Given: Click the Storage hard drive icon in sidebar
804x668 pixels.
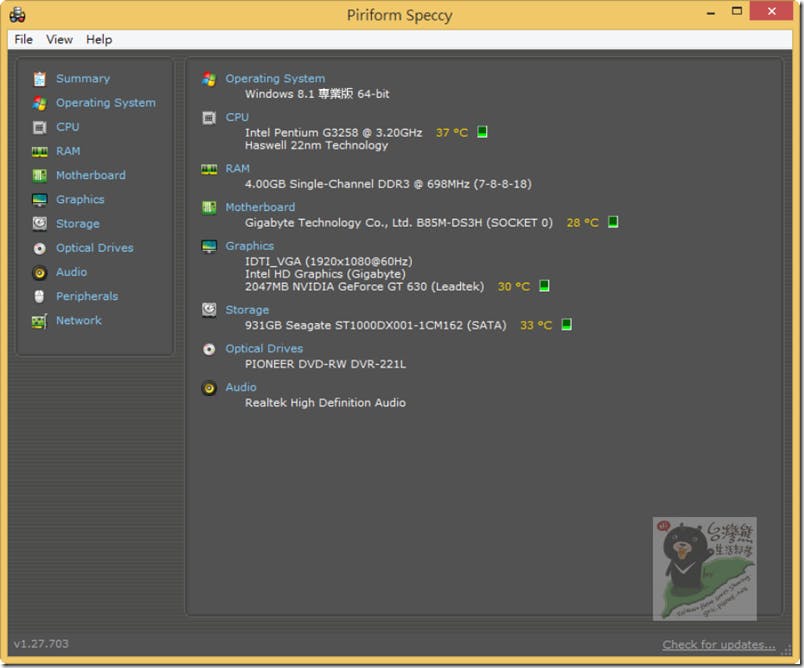Looking at the screenshot, I should point(39,224).
